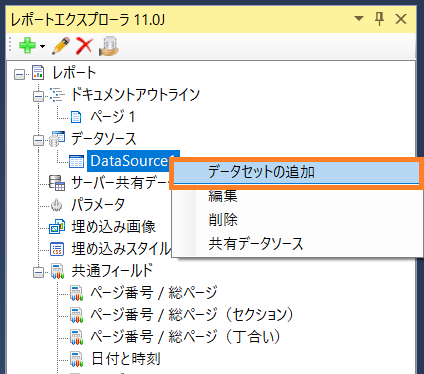This screenshot has height=374, width=424.
Task: Click the 埋め込みスタイル css icon
Action: [57, 249]
